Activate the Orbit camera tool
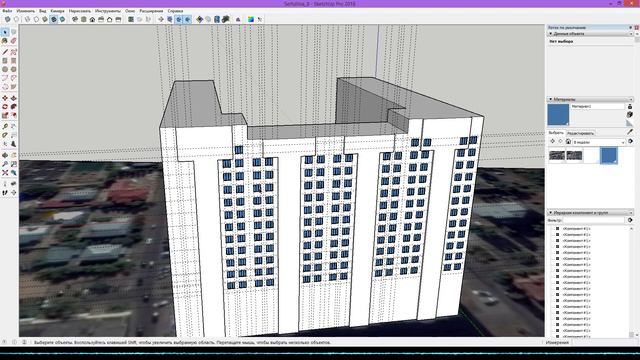This screenshot has width=640, height=360. [5, 156]
